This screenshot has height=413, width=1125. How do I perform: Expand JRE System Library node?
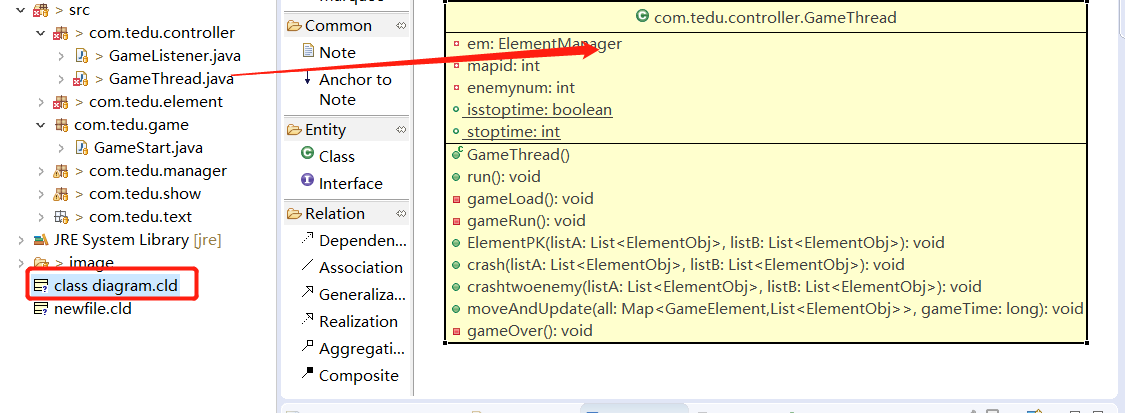tap(19, 239)
